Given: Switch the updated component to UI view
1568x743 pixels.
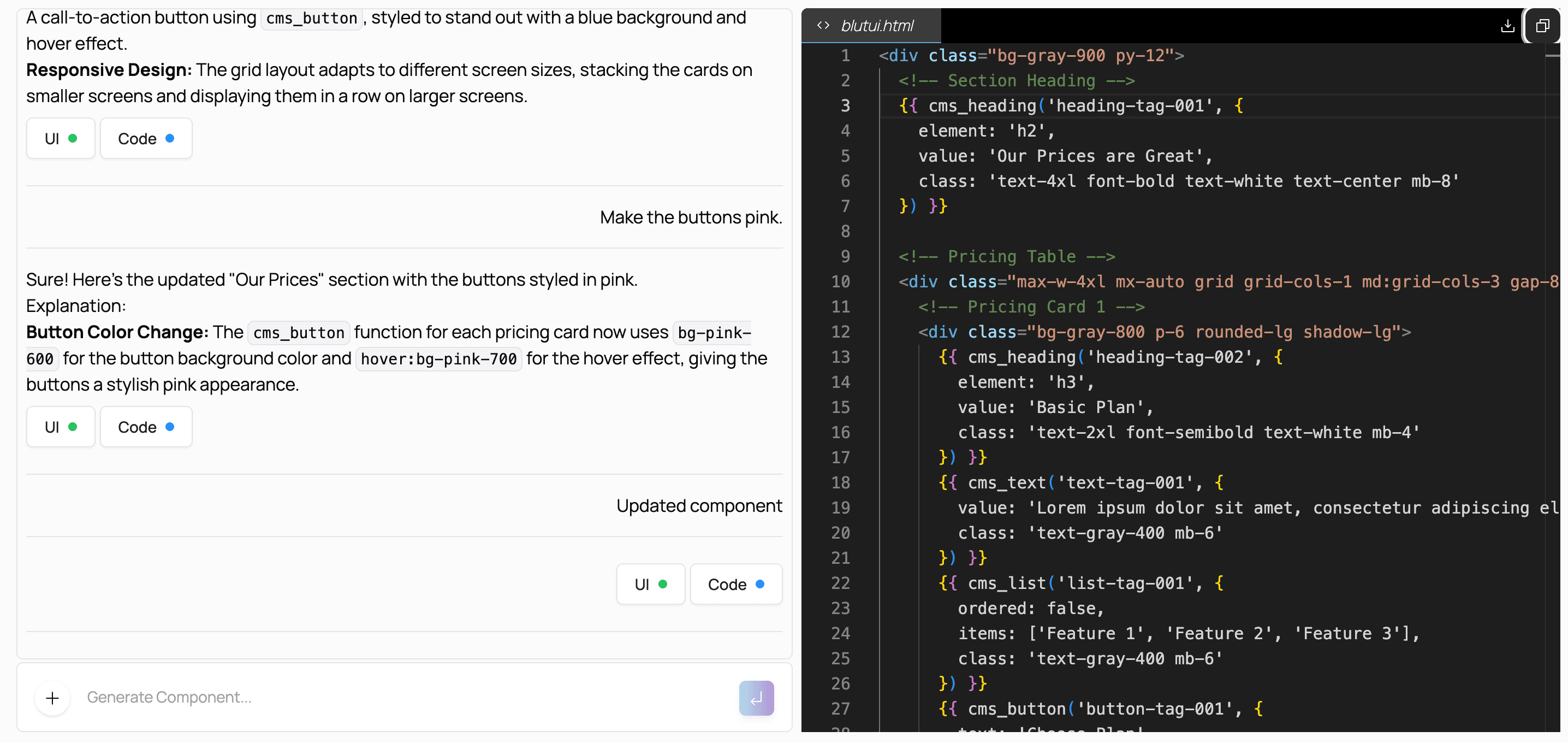Looking at the screenshot, I should tap(651, 584).
